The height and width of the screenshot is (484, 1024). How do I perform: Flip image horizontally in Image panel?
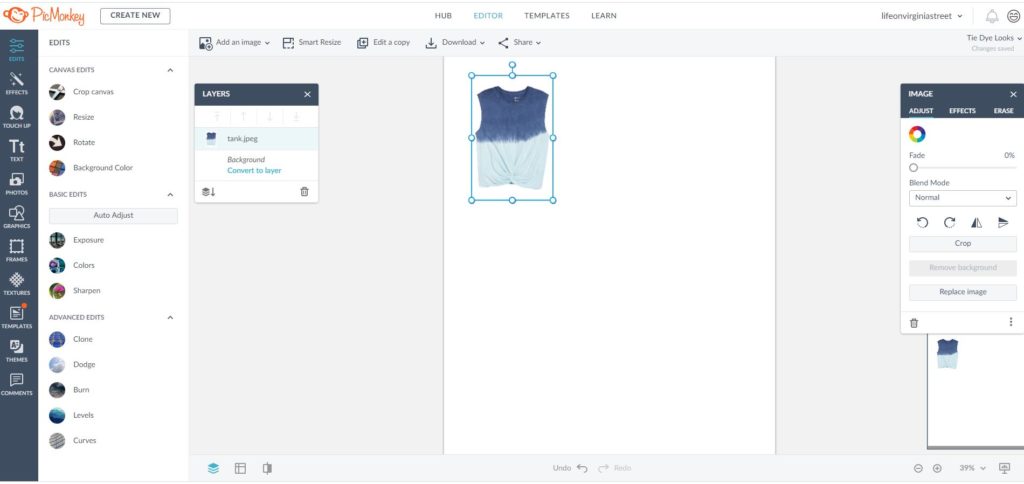click(976, 223)
